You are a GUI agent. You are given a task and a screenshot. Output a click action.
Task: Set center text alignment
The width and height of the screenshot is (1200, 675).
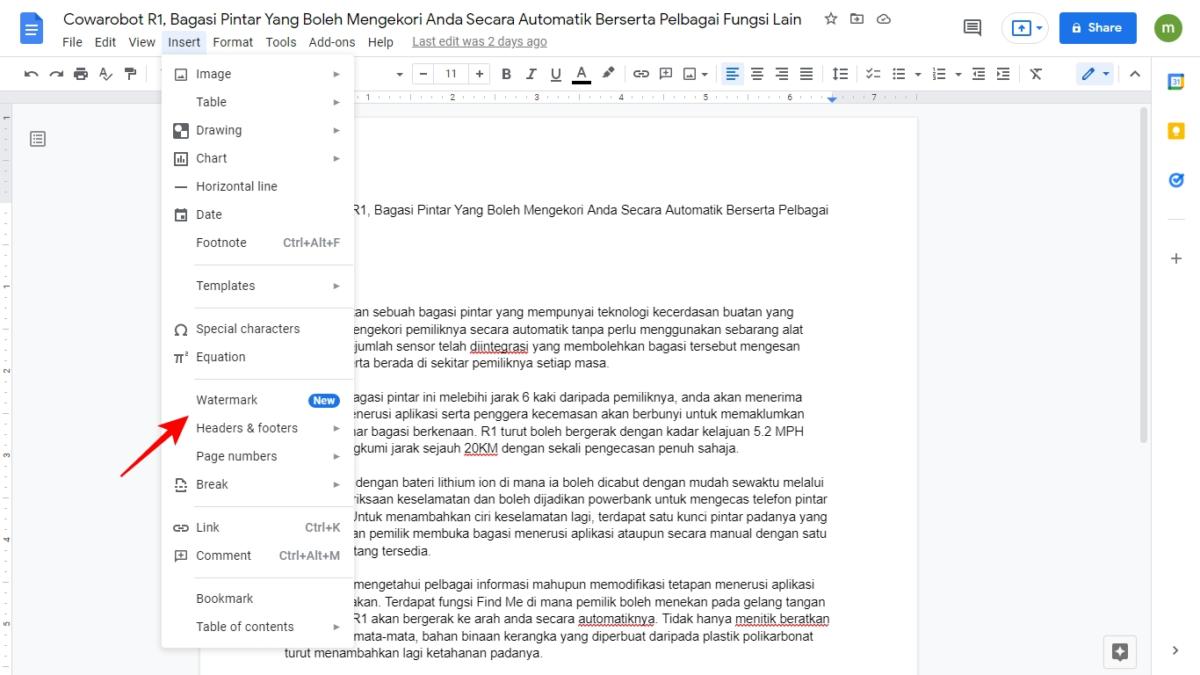(757, 74)
